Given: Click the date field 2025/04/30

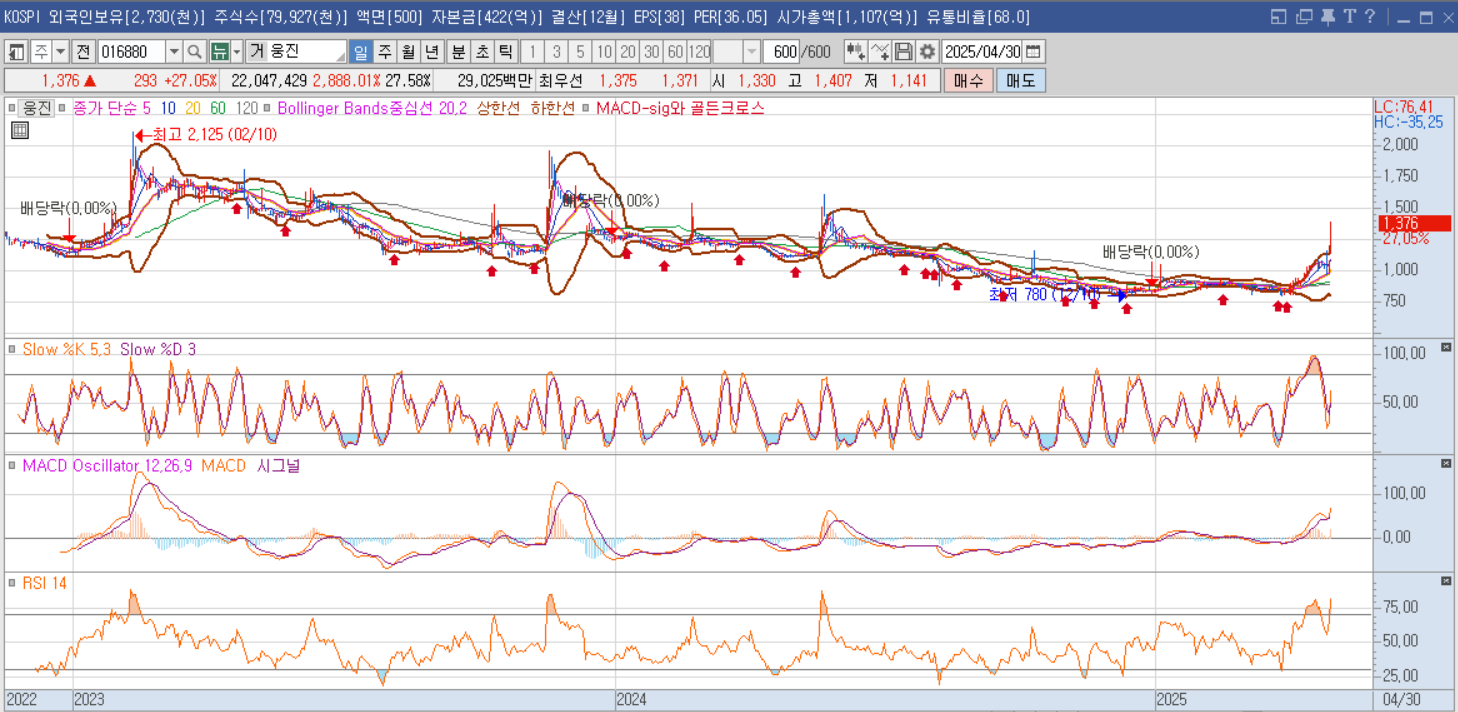Looking at the screenshot, I should (x=982, y=52).
